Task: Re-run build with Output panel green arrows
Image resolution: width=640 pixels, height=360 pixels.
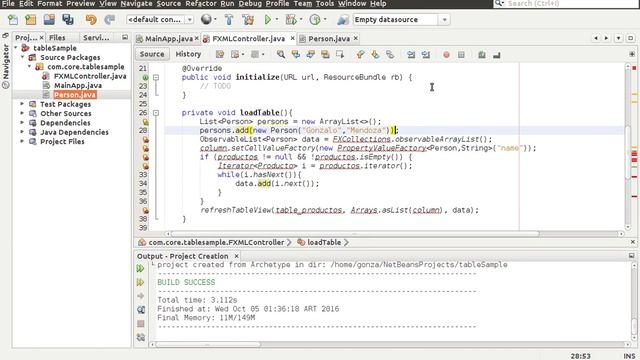Action: click(140, 268)
